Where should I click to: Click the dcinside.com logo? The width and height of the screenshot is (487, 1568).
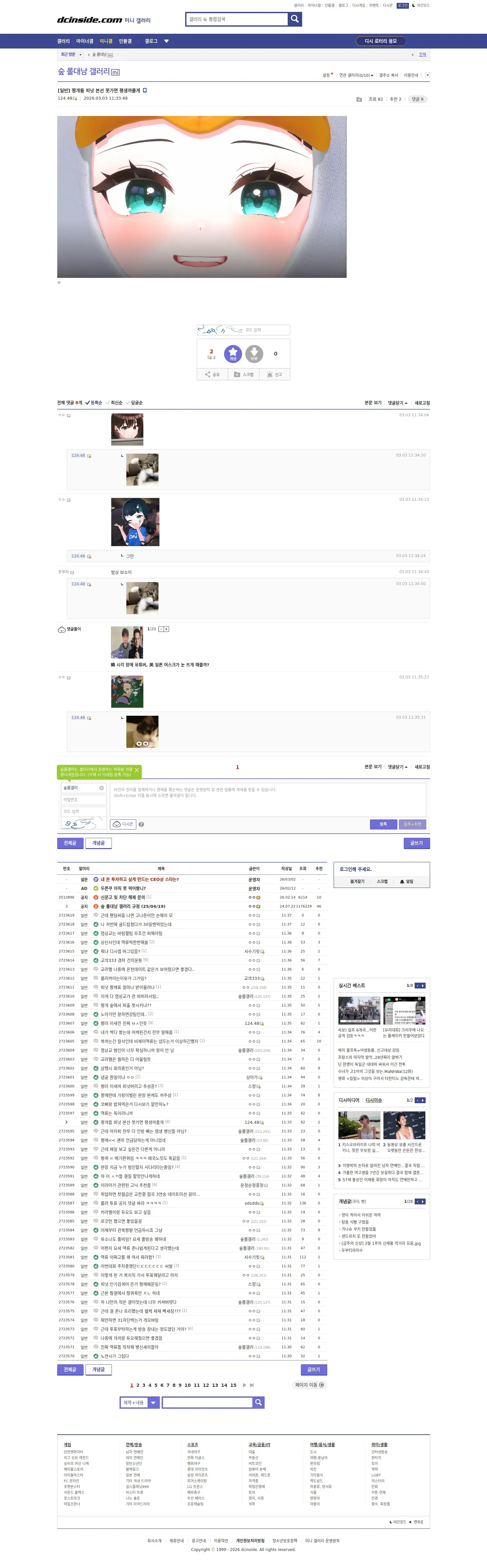(x=89, y=20)
